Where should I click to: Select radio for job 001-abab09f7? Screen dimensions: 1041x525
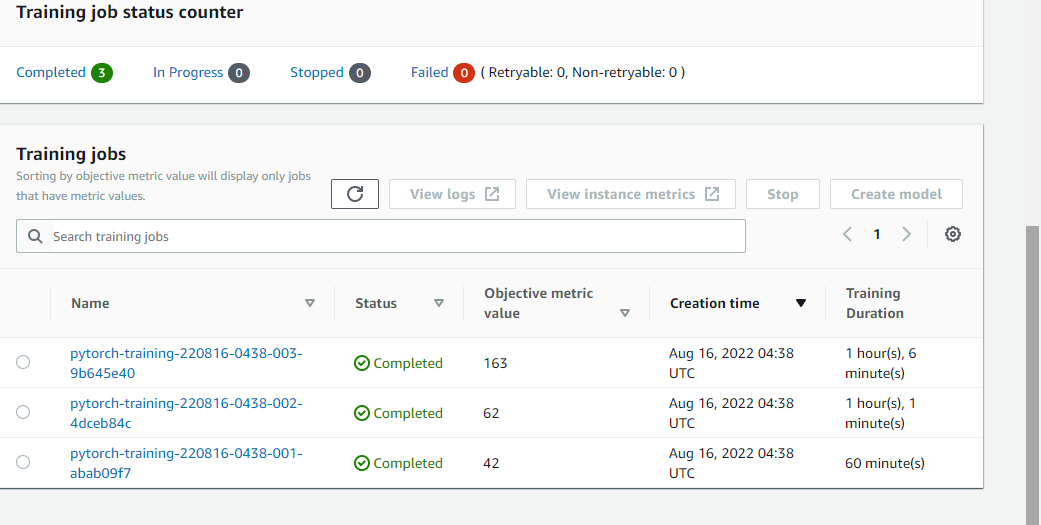23,462
